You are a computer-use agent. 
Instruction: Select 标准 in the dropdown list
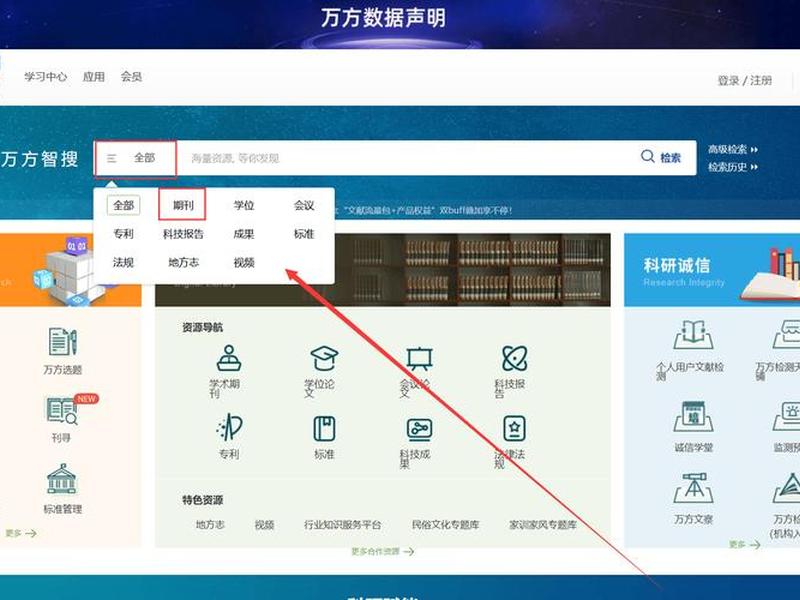304,234
